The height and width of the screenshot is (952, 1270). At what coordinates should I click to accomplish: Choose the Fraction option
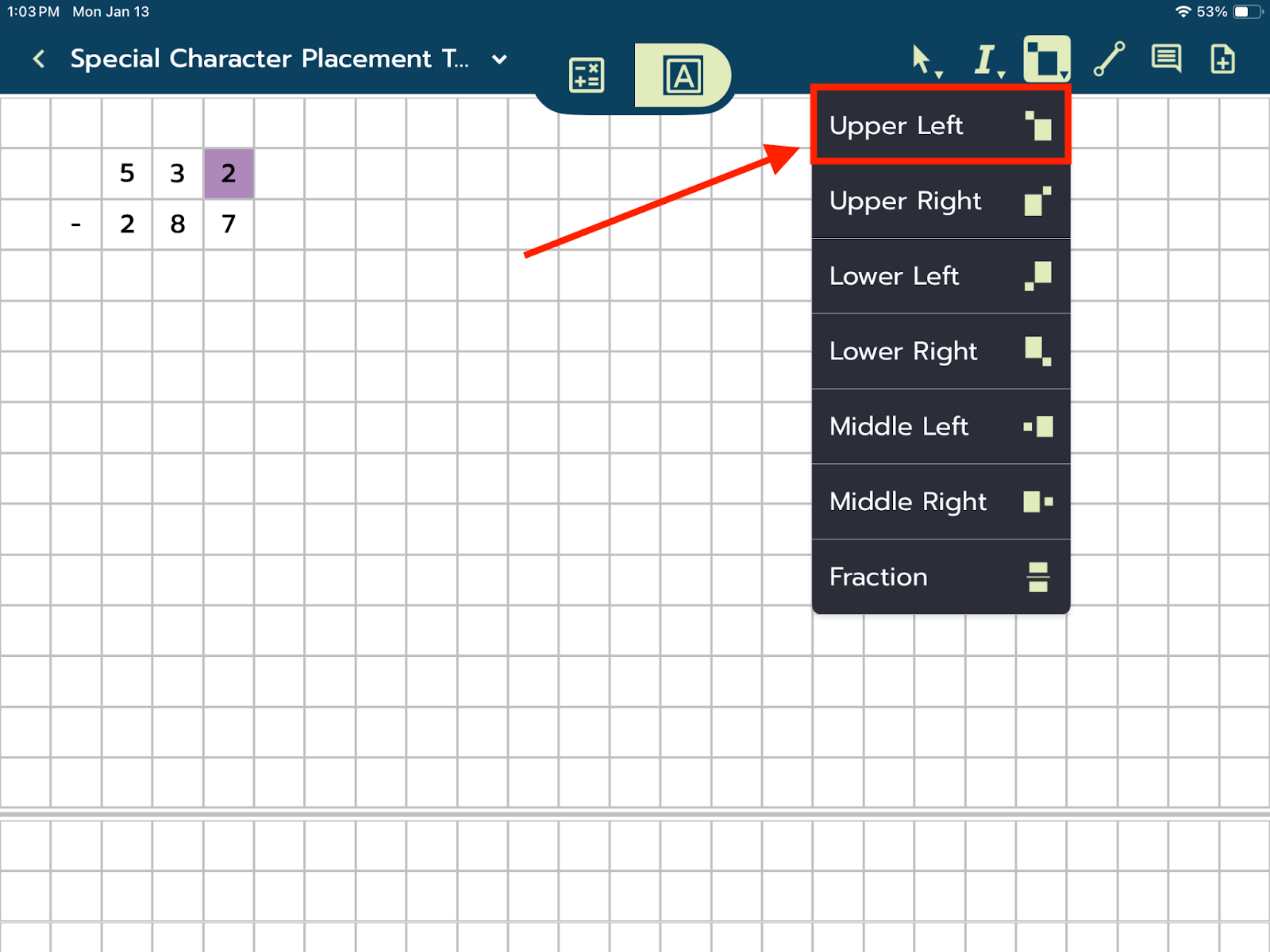tap(941, 577)
